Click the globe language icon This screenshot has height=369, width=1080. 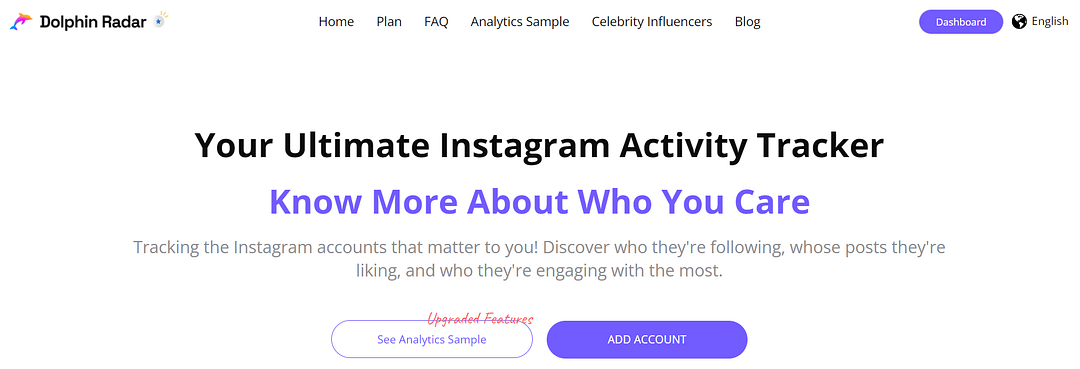click(1019, 21)
